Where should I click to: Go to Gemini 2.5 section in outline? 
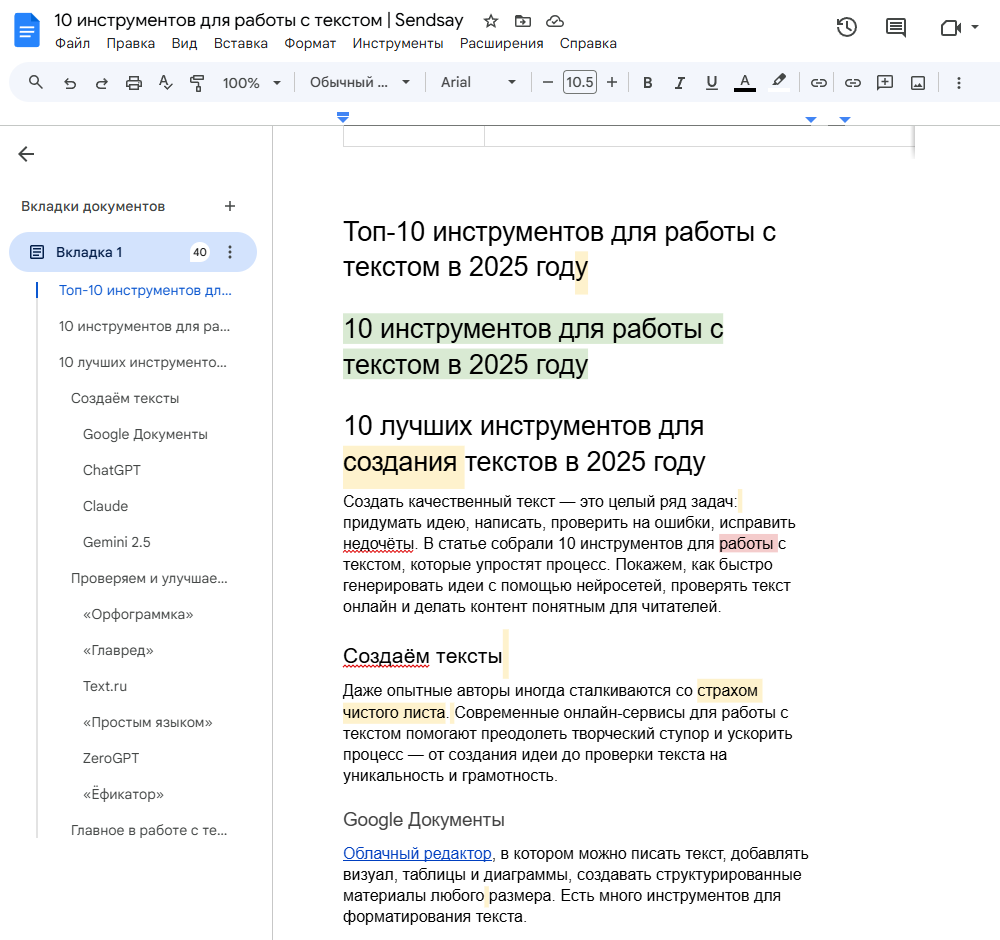pyautogui.click(x=117, y=542)
